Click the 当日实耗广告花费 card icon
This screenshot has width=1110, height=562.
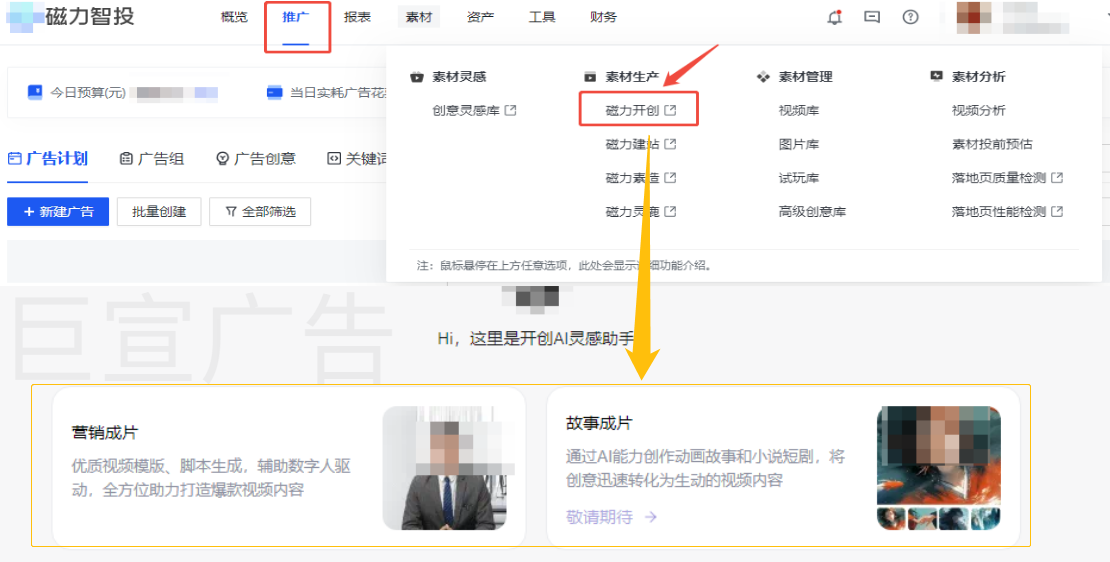(x=275, y=92)
